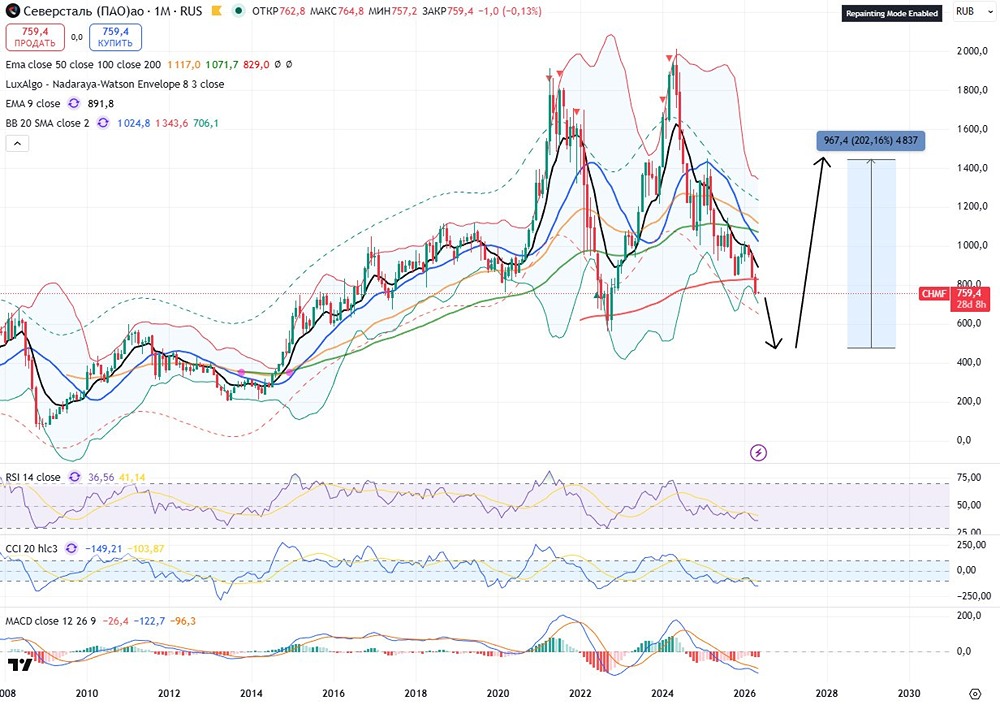The width and height of the screenshot is (1000, 705).
Task: Click the purple icon beside BB 20 SMA
Action: [x=103, y=123]
